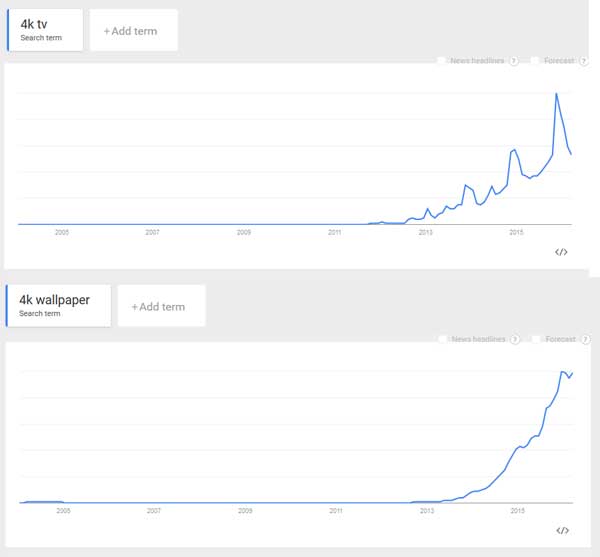Screen dimensions: 600x557
Task: Click embed code icon under 4k wallpaper chart
Action: 562,530
